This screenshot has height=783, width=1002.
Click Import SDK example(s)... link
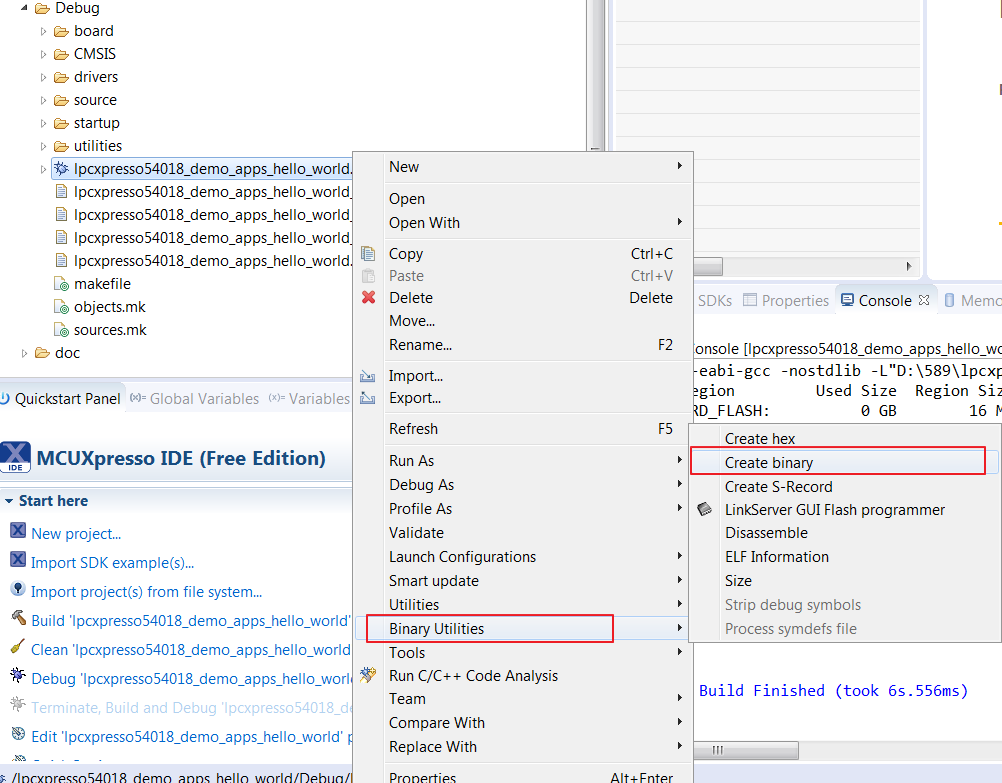(x=112, y=563)
